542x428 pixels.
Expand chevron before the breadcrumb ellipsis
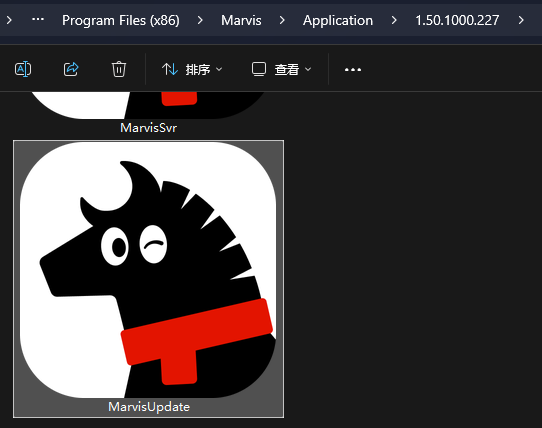(9, 20)
